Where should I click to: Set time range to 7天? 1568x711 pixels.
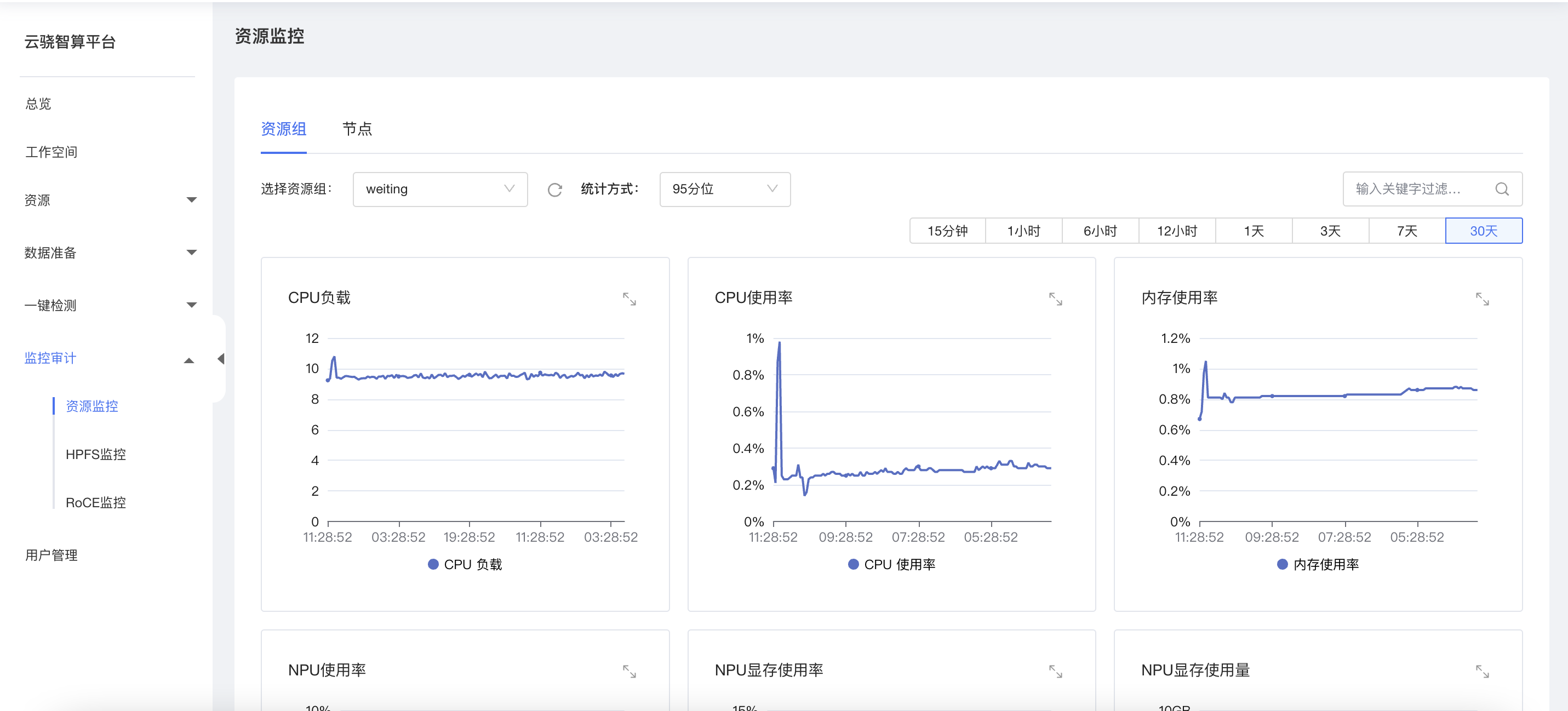[1407, 231]
